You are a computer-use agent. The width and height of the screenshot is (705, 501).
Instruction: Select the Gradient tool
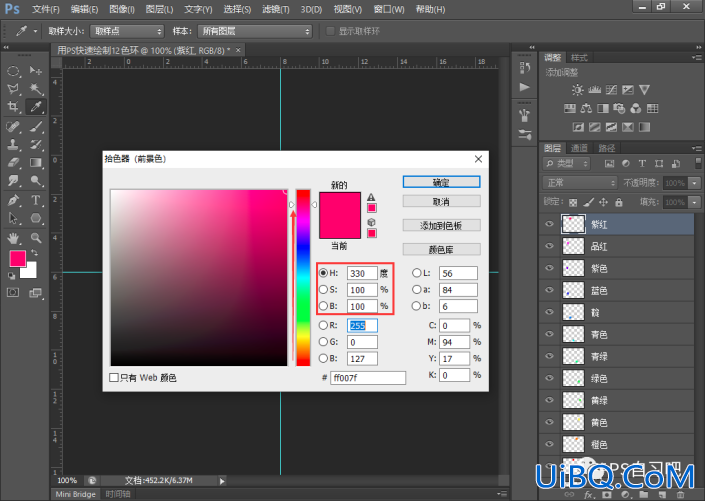pyautogui.click(x=36, y=162)
